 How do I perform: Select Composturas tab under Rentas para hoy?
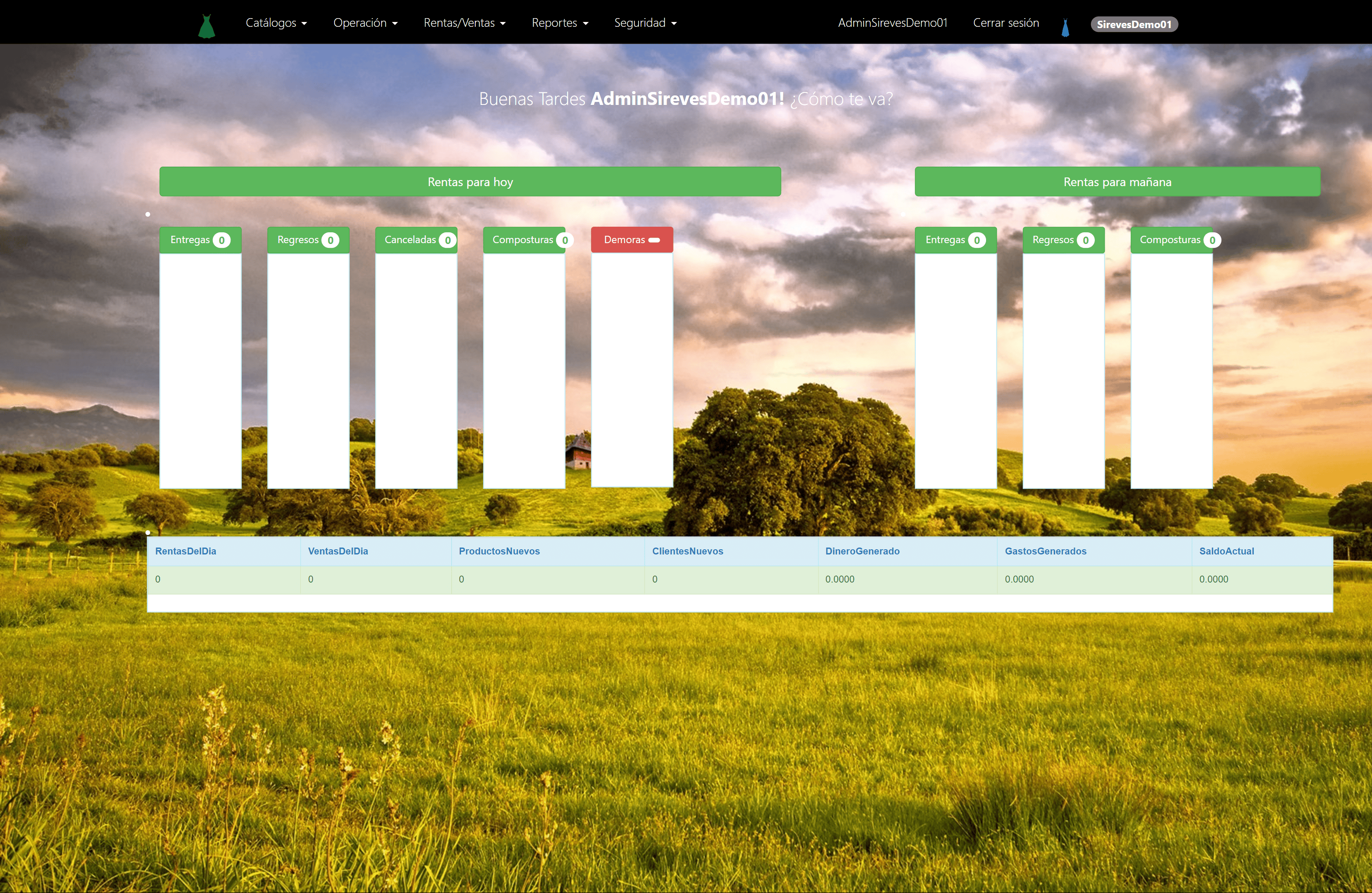point(524,240)
